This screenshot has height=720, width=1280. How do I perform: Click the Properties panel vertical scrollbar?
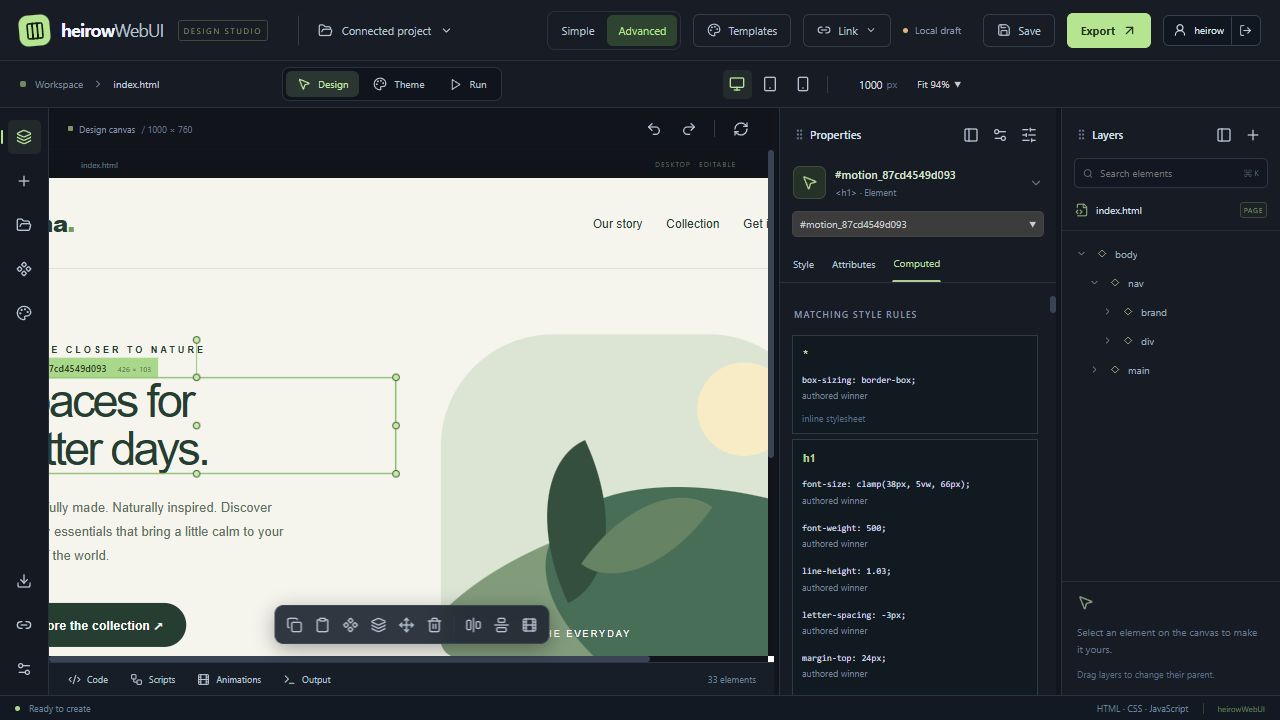coord(1052,304)
